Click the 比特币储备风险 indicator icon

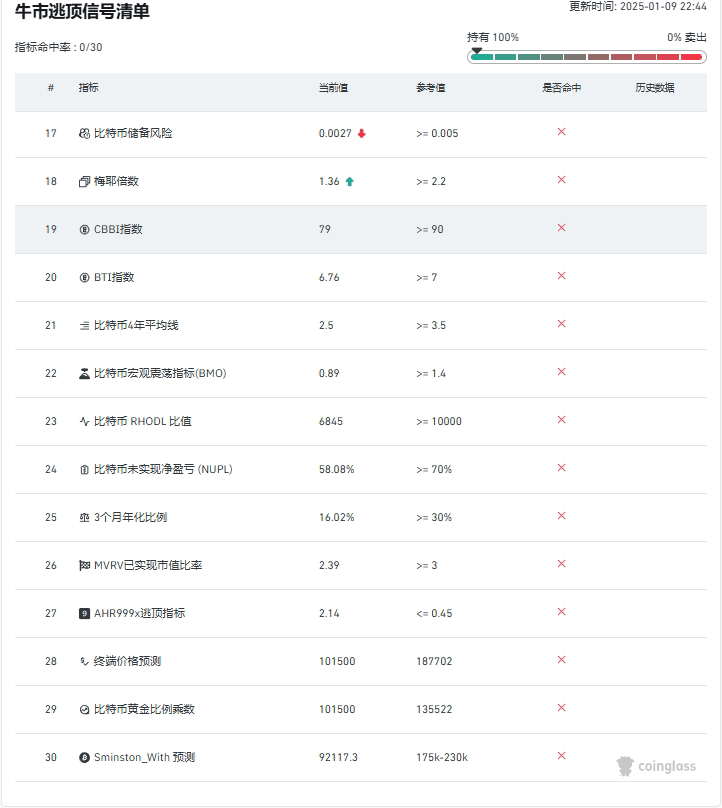tap(84, 133)
